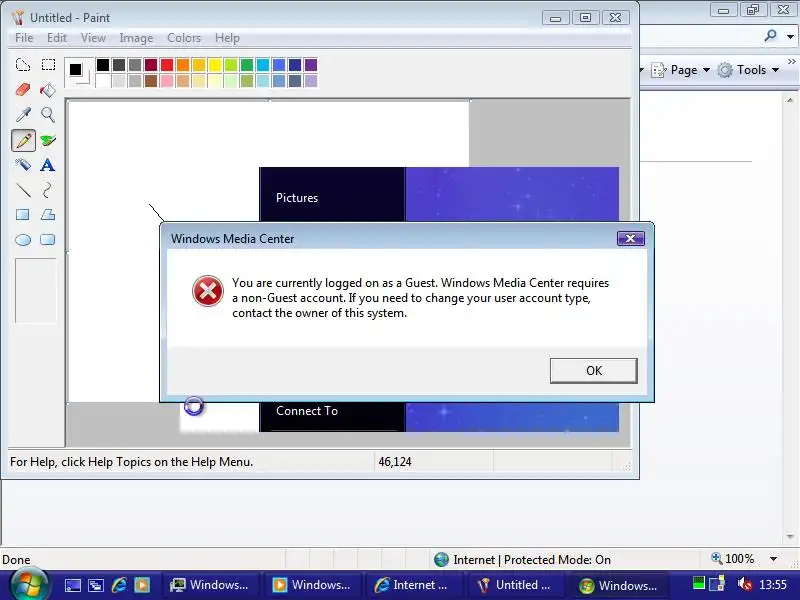
Task: Open the browser Page menu dropdown
Action: coord(681,70)
